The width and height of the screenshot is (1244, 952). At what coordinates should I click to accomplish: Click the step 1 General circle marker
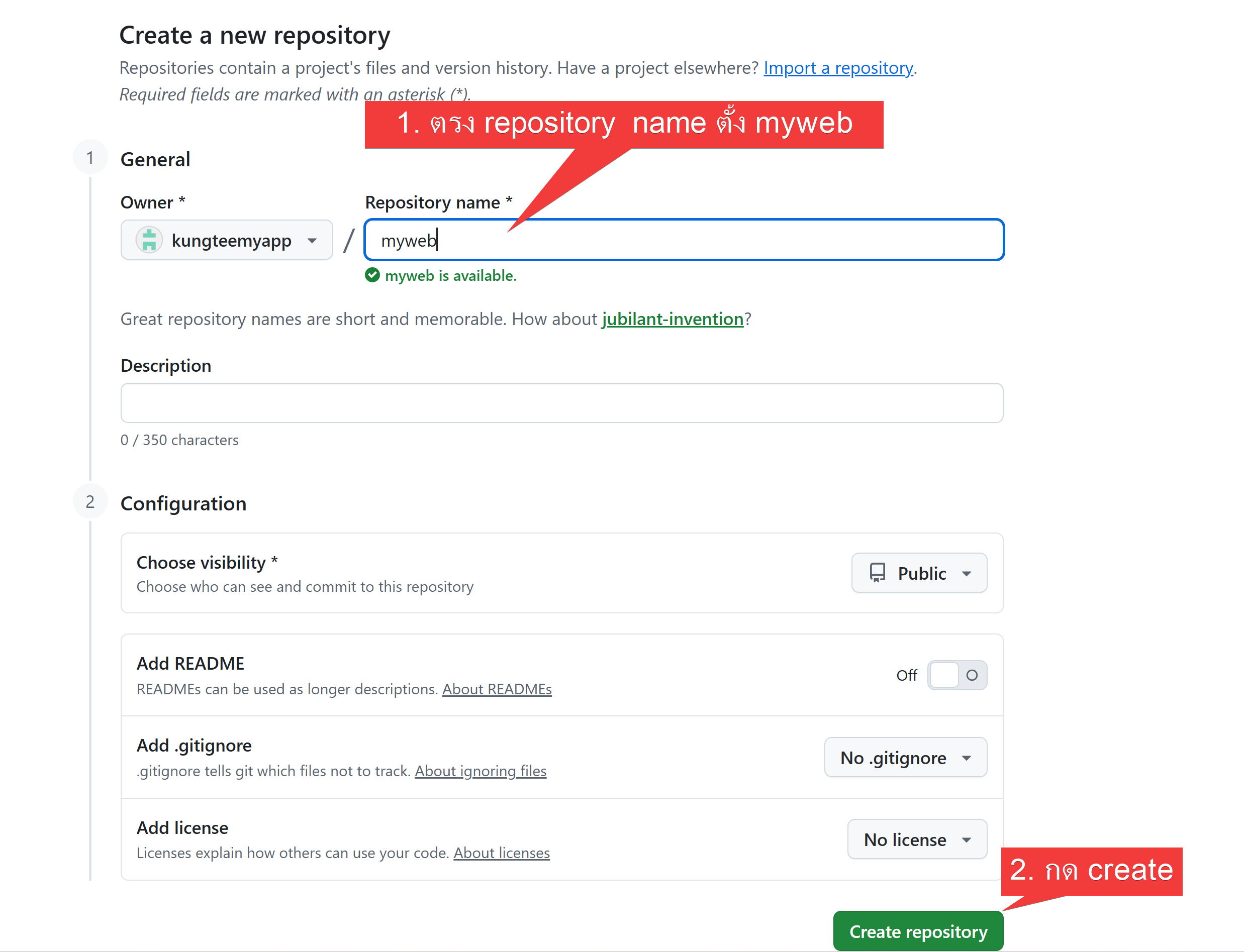(90, 158)
